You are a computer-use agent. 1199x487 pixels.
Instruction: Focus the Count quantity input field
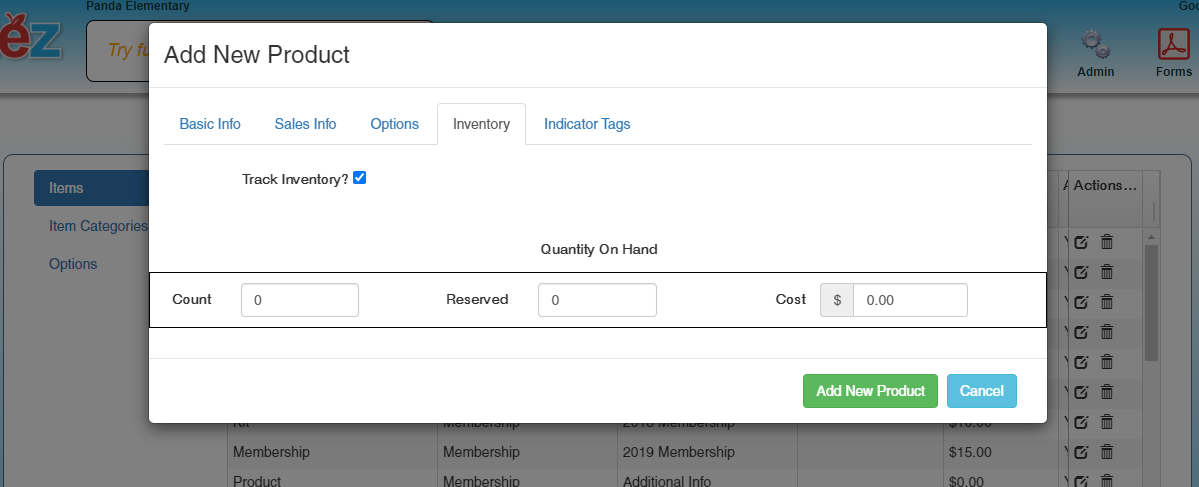(300, 300)
